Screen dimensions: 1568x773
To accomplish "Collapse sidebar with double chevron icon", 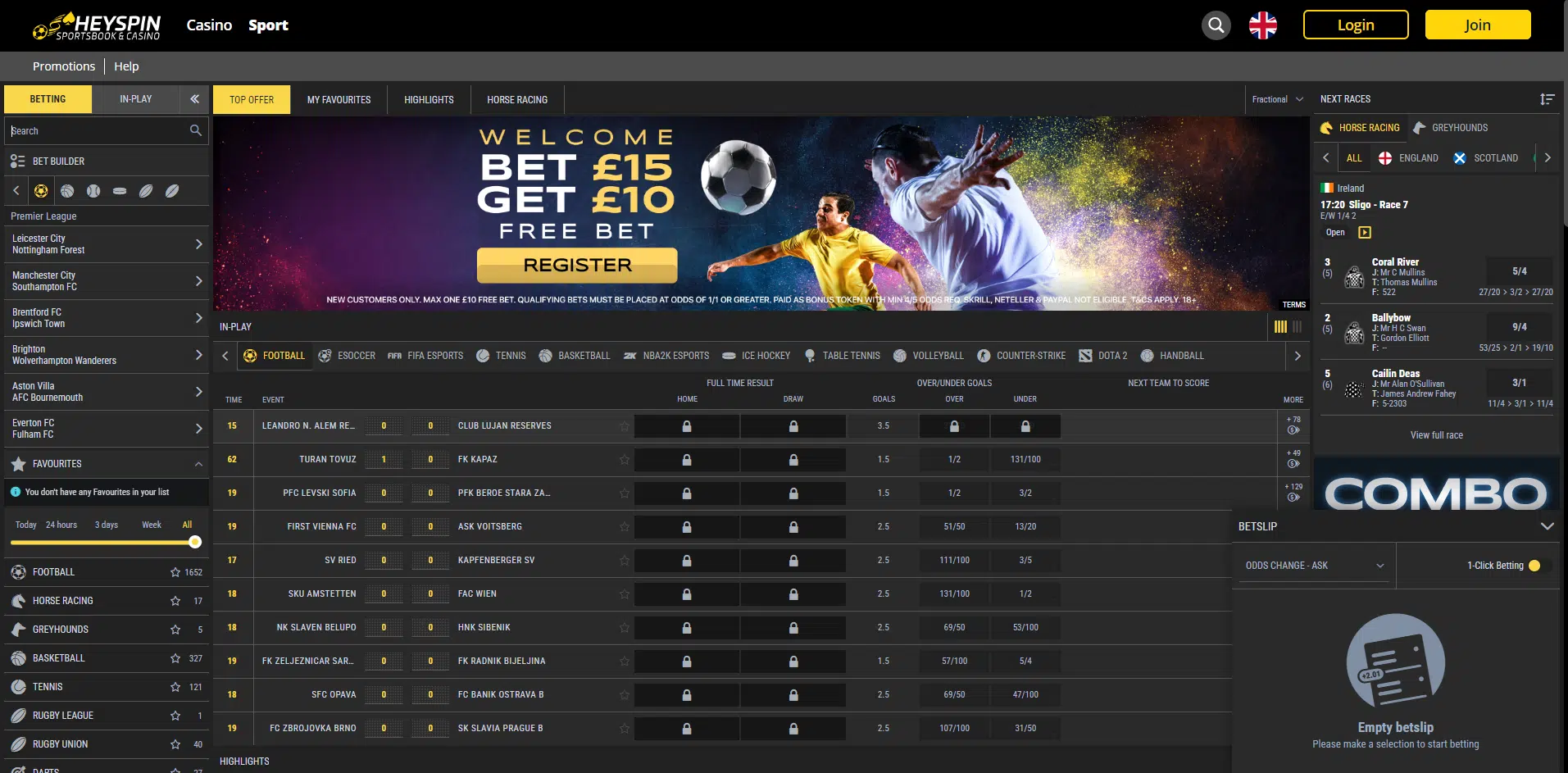I will point(194,99).
